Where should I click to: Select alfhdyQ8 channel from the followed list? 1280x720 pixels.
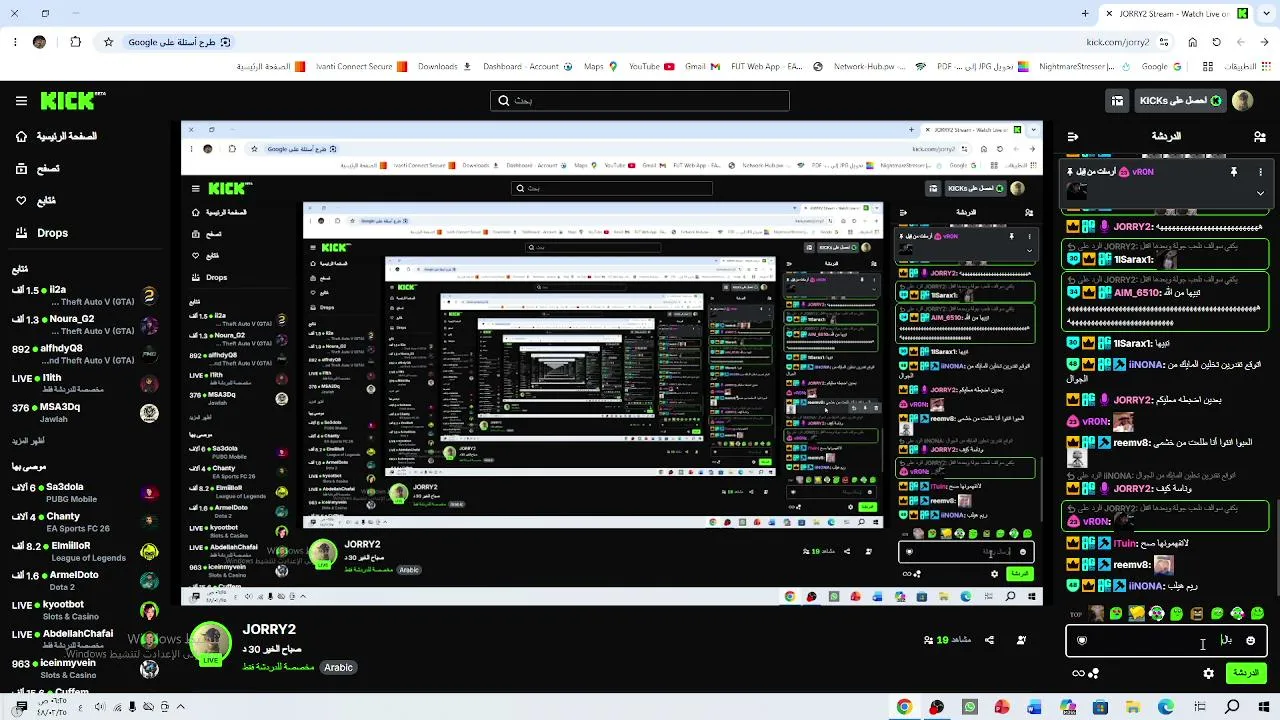[x=85, y=354]
